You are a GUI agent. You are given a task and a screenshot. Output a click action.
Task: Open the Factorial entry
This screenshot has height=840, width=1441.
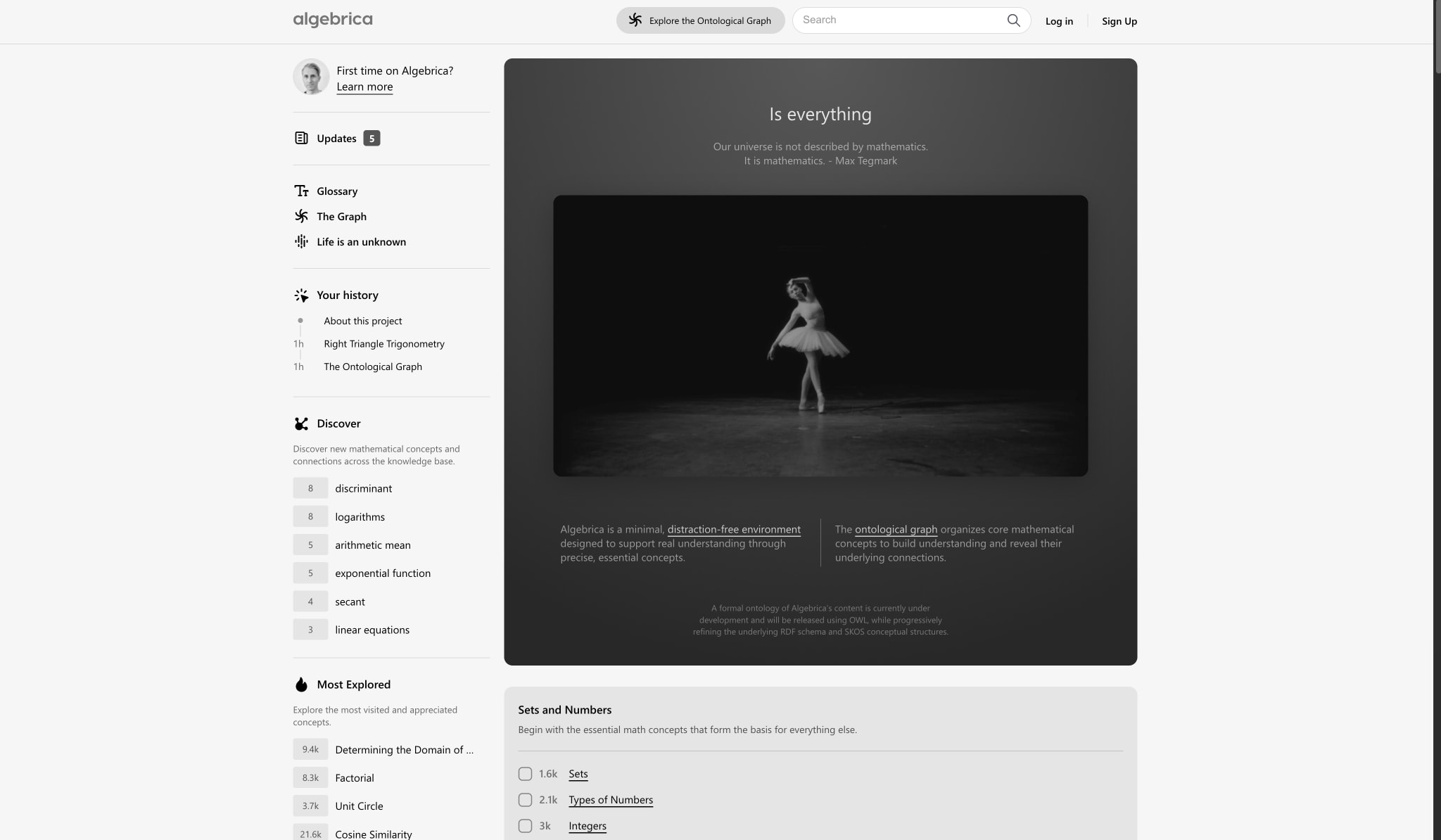coord(355,777)
